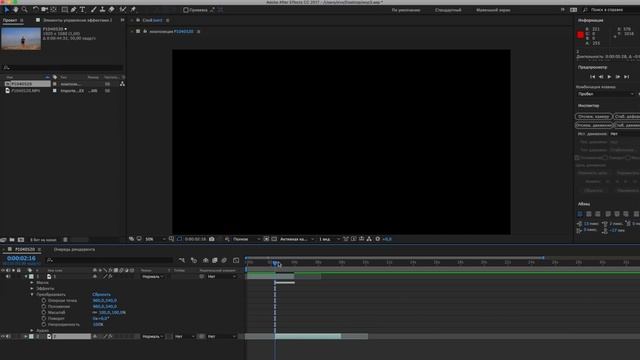Click the Track Motion button
Image resolution: width=640 pixels, height=360 pixels.
tap(594, 125)
